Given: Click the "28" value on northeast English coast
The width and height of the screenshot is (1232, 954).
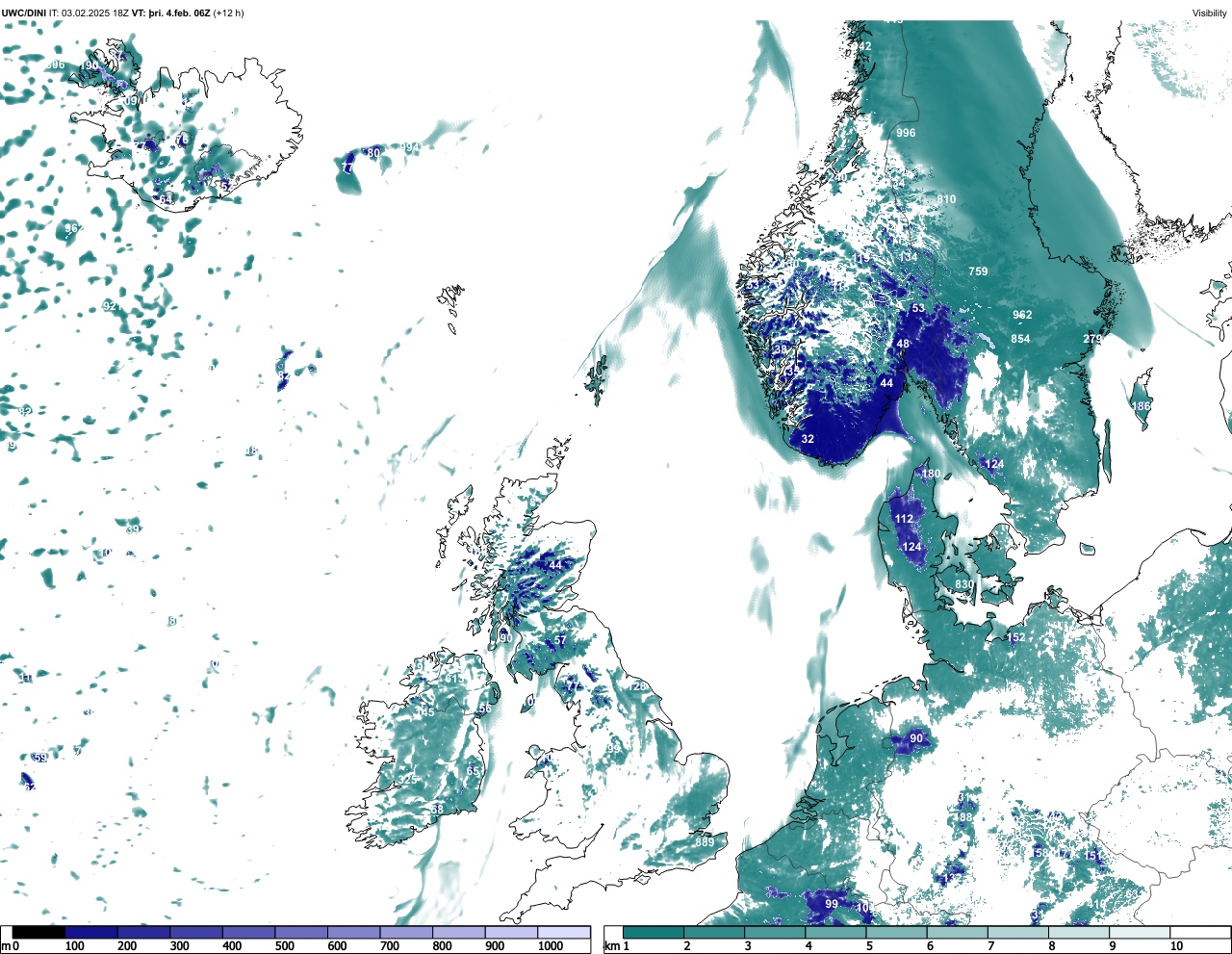Looking at the screenshot, I should point(640,686).
